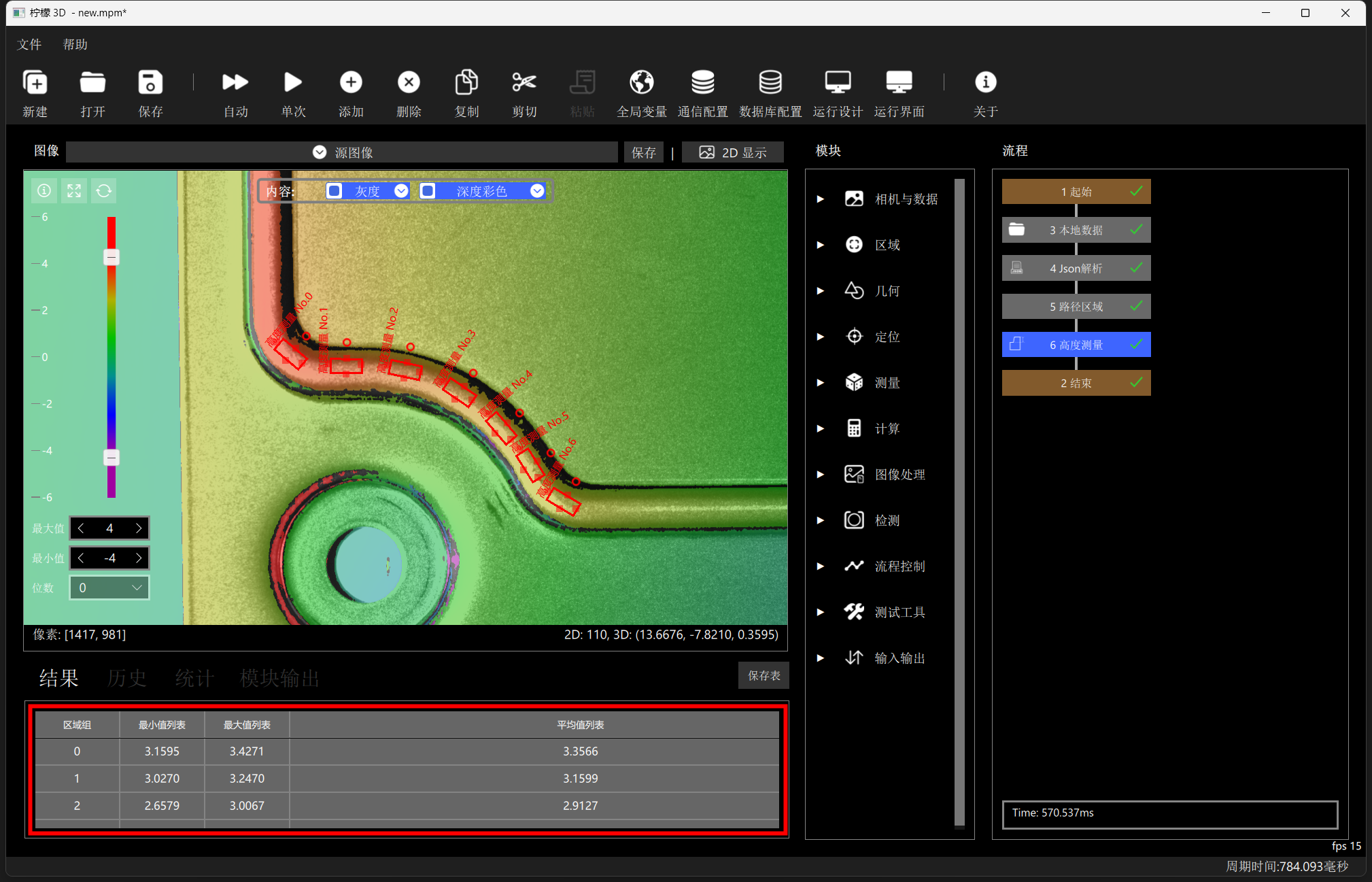This screenshot has height=882, width=1372.
Task: Select the 1 起始 flow step
Action: tap(1076, 192)
